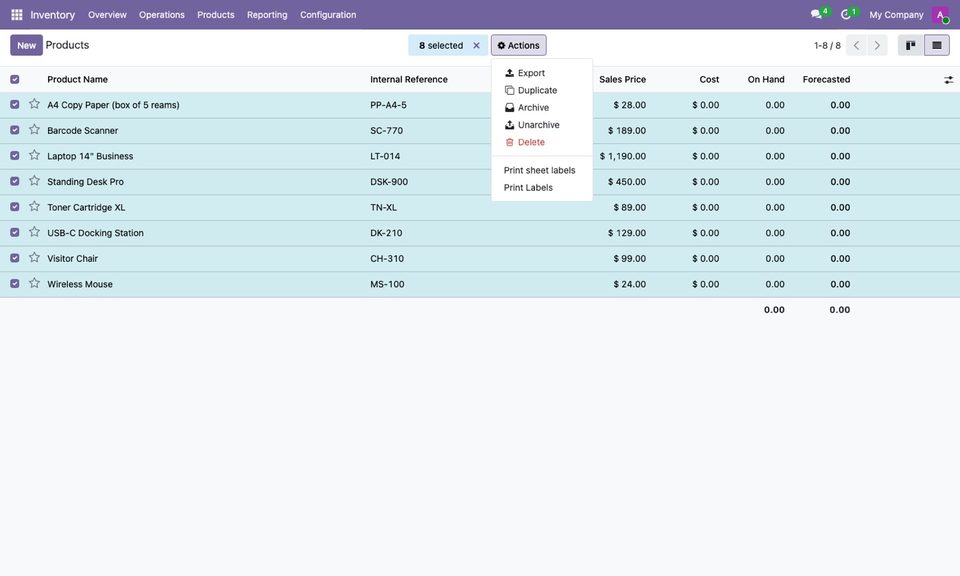Screen dimensions: 960x576
Task: Open the Overview link
Action: pos(107,15)
